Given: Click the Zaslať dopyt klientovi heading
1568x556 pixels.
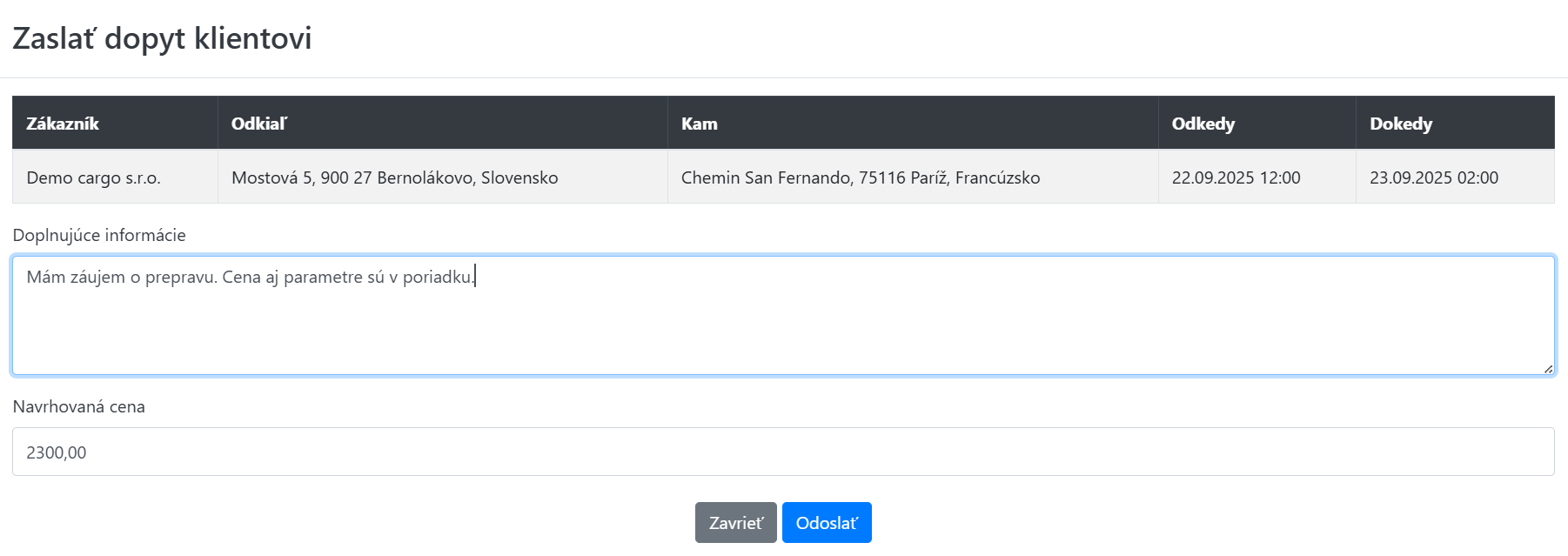Looking at the screenshot, I should pos(162,38).
